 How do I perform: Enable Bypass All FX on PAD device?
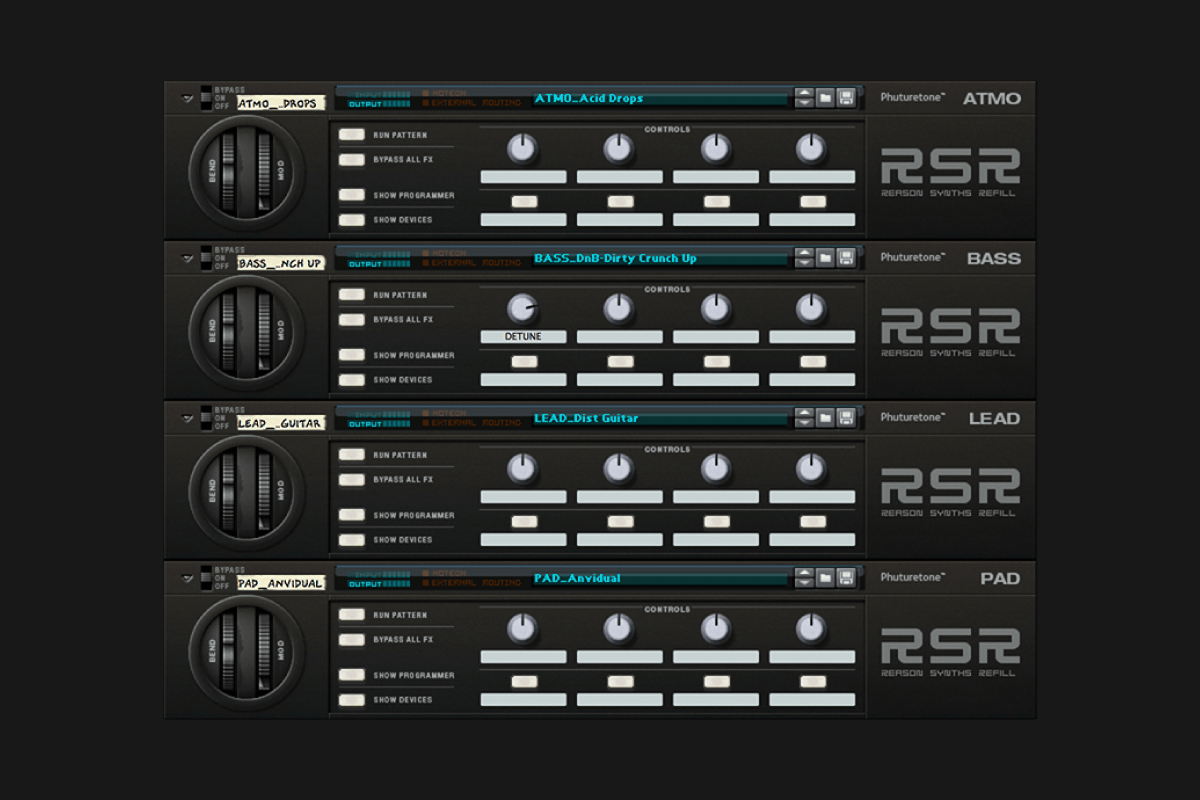tap(351, 640)
